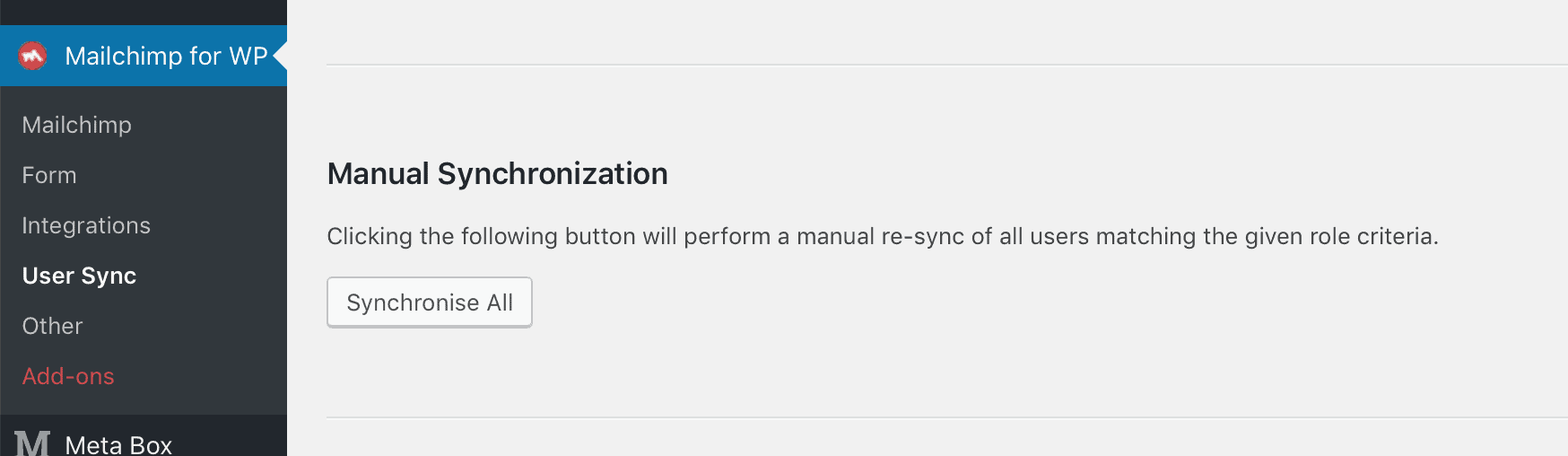Open the Other settings submenu
Viewport: 1568px width, 456px height.
pyautogui.click(x=52, y=326)
